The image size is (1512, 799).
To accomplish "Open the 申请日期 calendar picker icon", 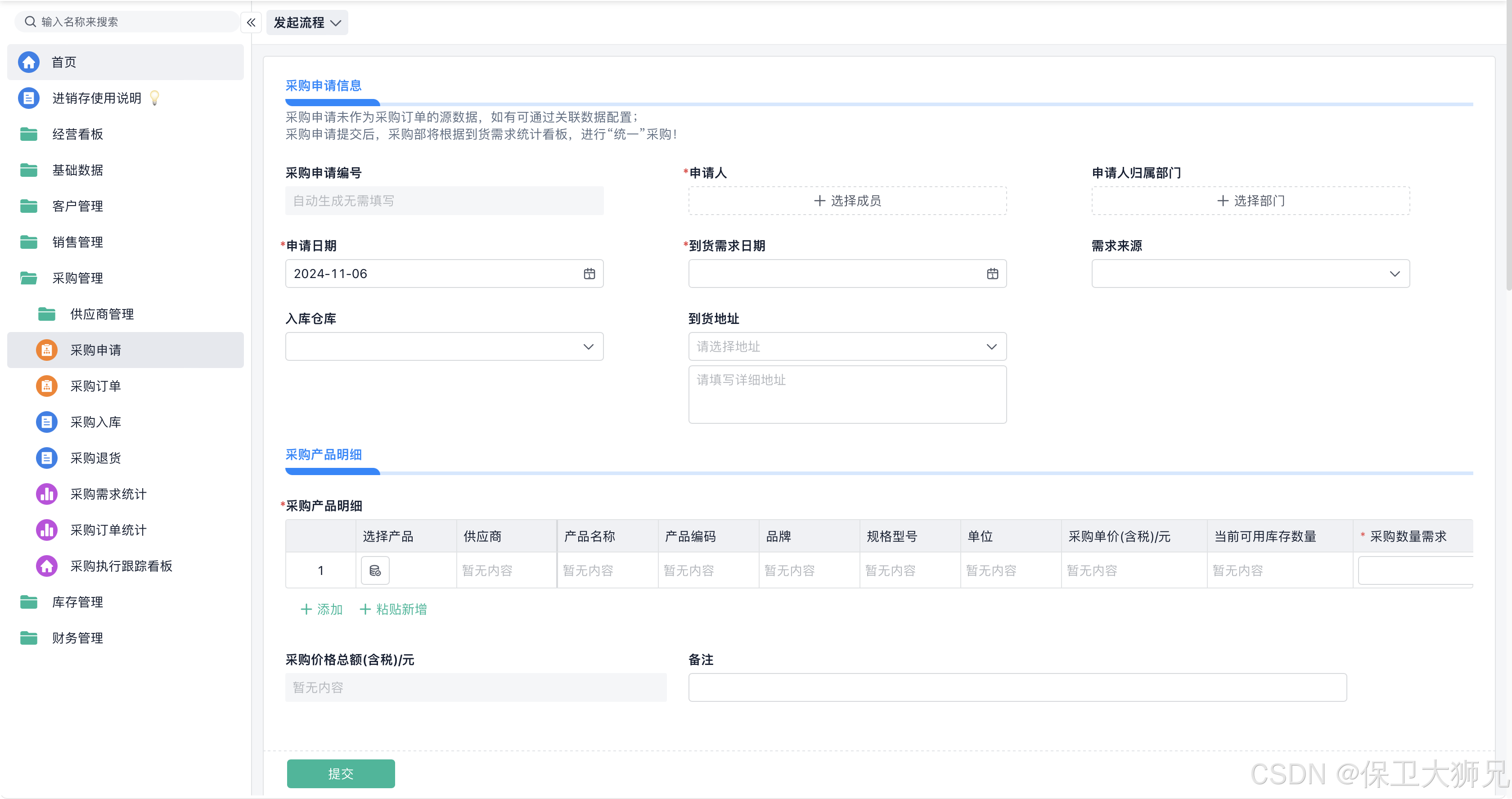I will pos(589,274).
